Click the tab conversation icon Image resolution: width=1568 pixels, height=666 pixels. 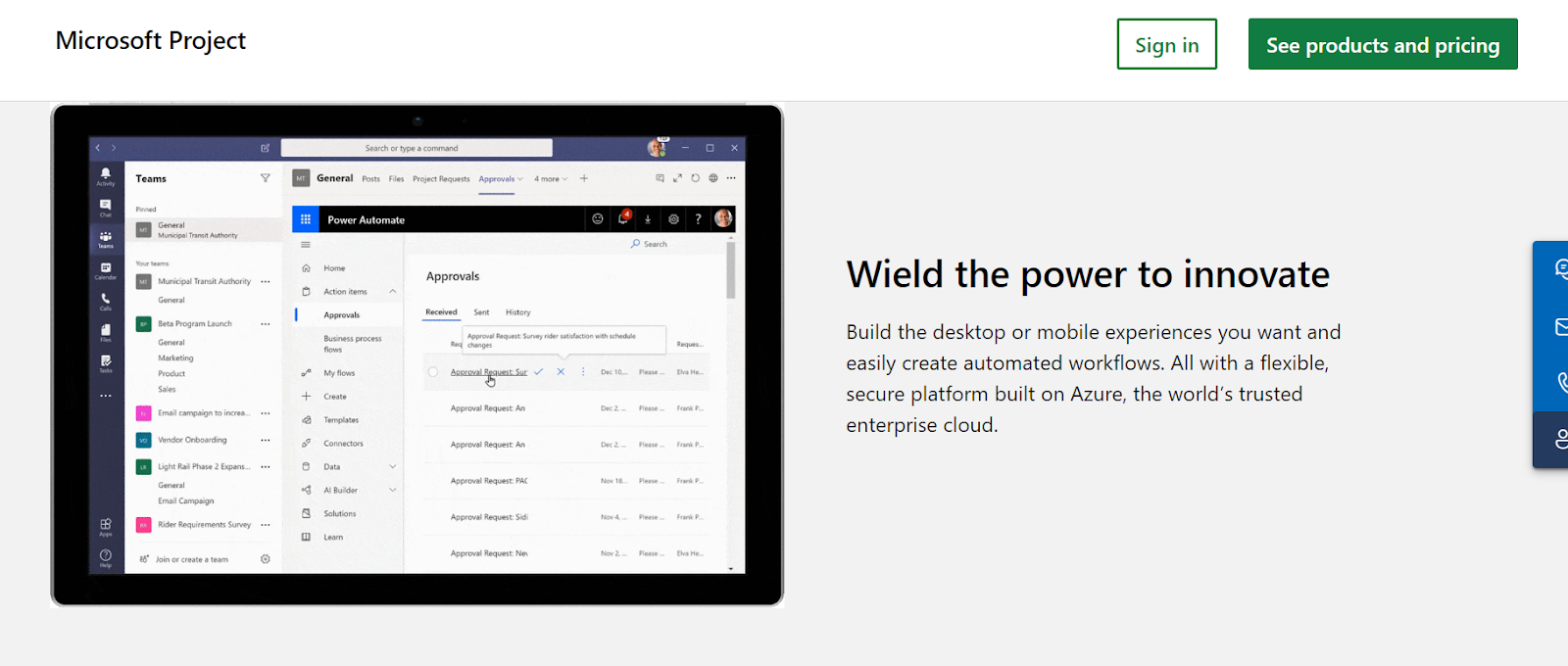[660, 178]
